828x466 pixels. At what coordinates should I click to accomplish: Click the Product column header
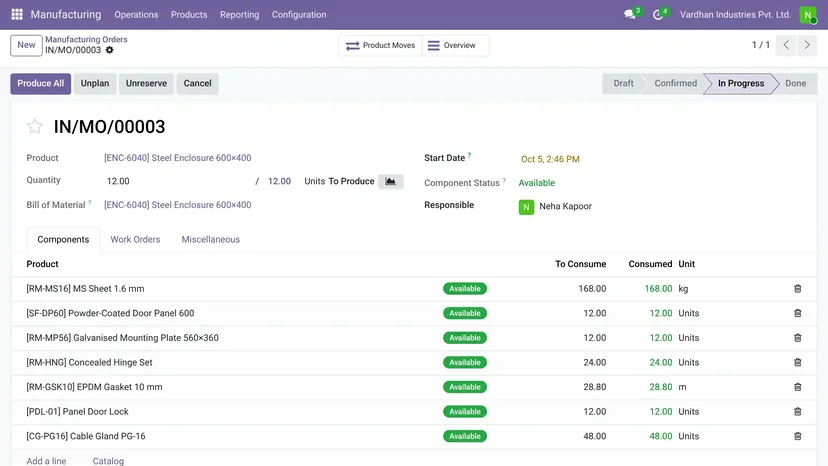click(x=42, y=264)
